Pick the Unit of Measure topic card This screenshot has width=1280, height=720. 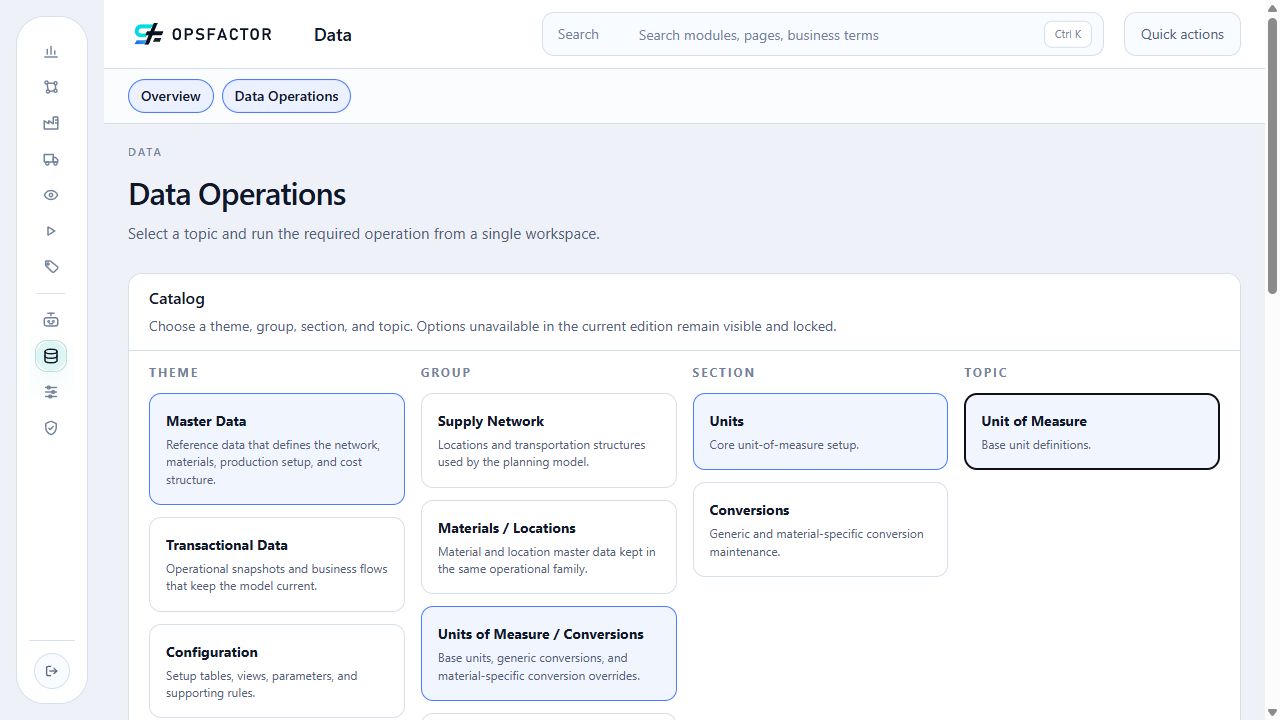tap(1092, 431)
